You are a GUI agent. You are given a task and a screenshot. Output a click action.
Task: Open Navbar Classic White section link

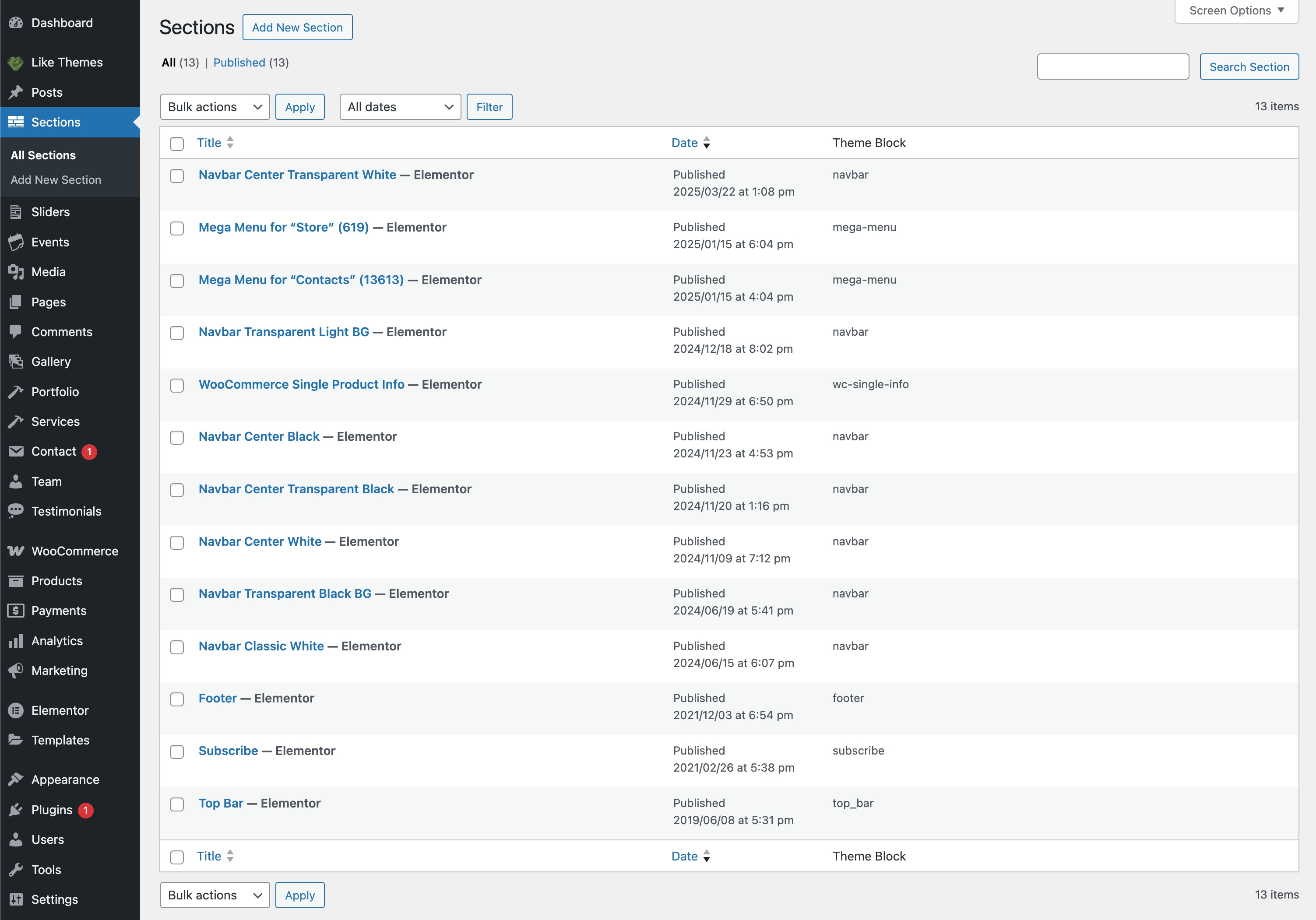pyautogui.click(x=261, y=646)
